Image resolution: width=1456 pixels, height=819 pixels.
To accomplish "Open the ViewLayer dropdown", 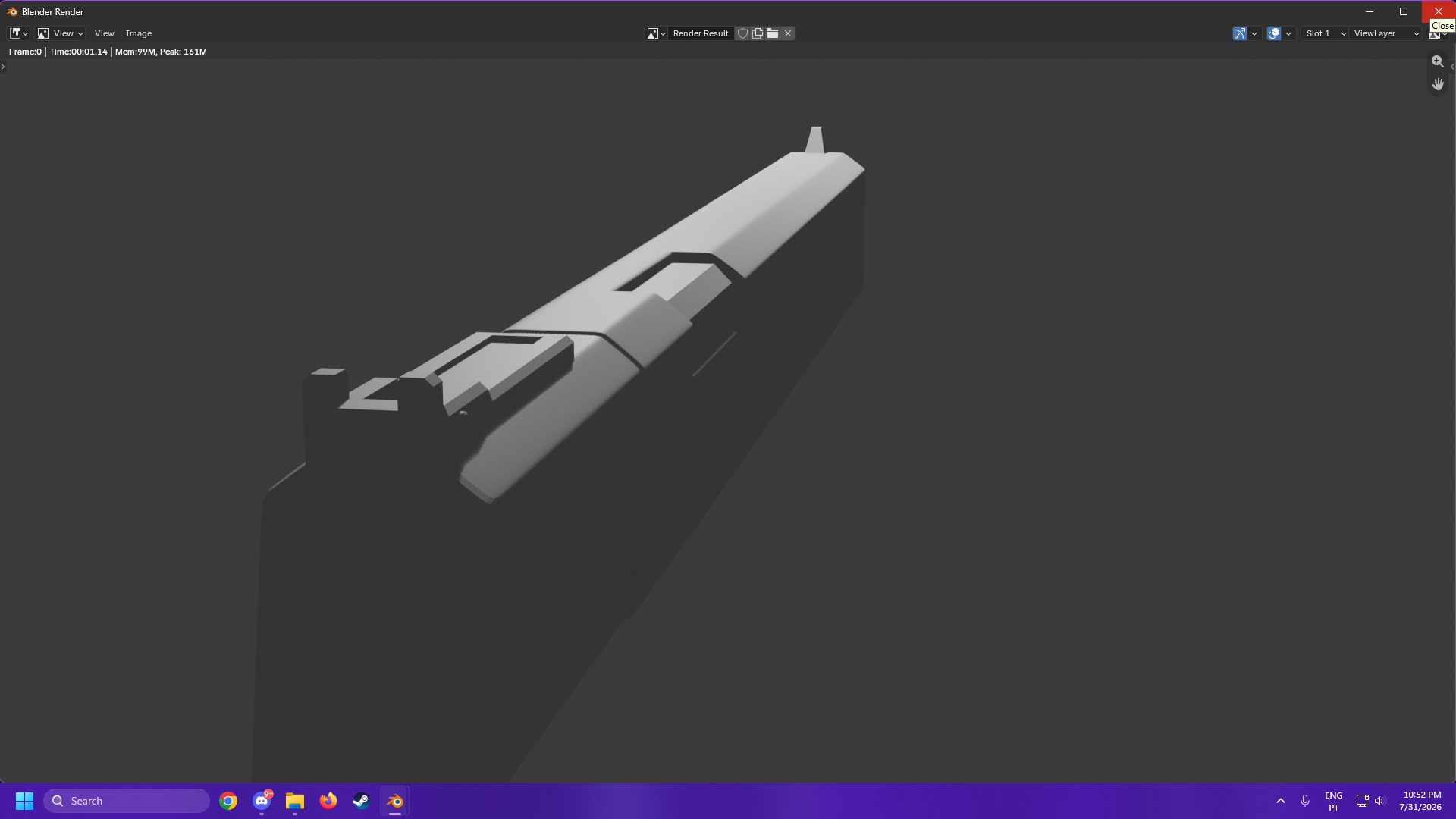I will point(1386,33).
